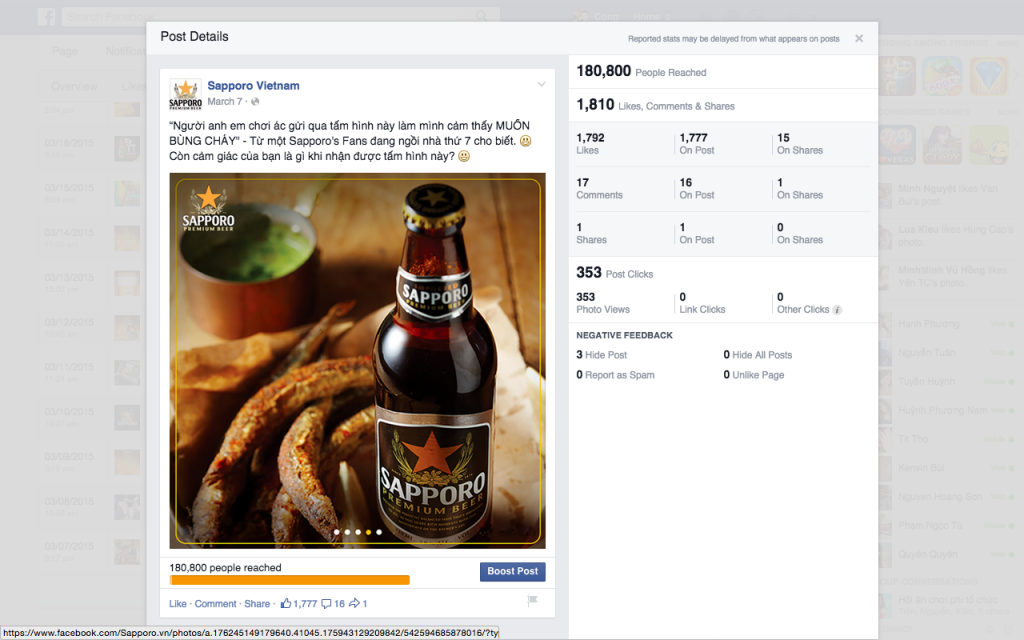Click the comment bubble icon beside 16
This screenshot has width=1024, height=640.
coord(327,603)
